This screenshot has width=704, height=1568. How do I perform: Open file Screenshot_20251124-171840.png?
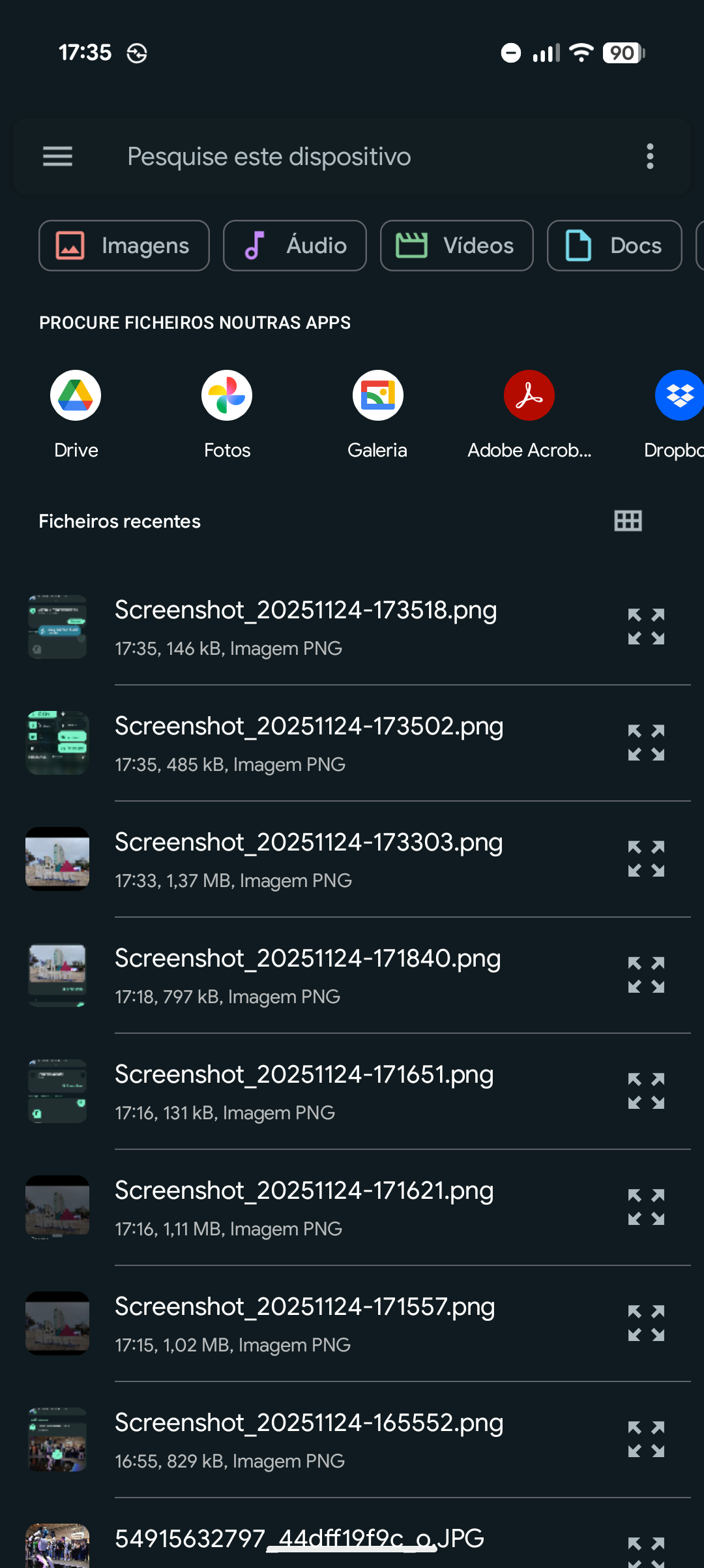point(308,975)
